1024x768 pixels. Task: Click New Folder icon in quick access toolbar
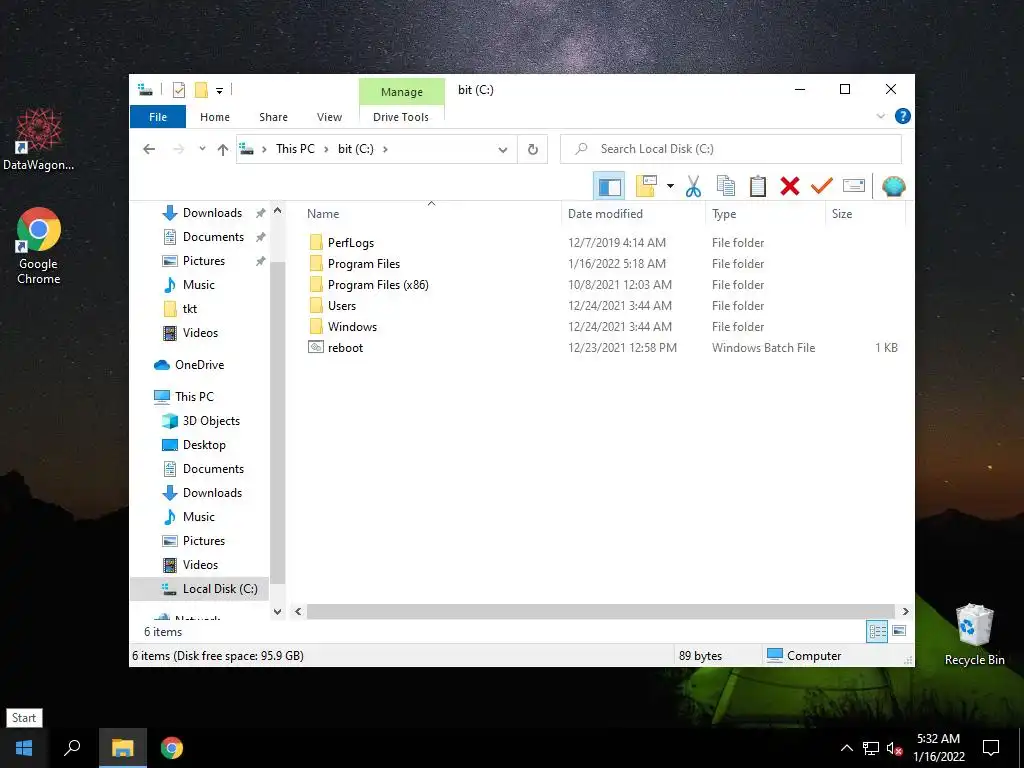click(x=201, y=90)
